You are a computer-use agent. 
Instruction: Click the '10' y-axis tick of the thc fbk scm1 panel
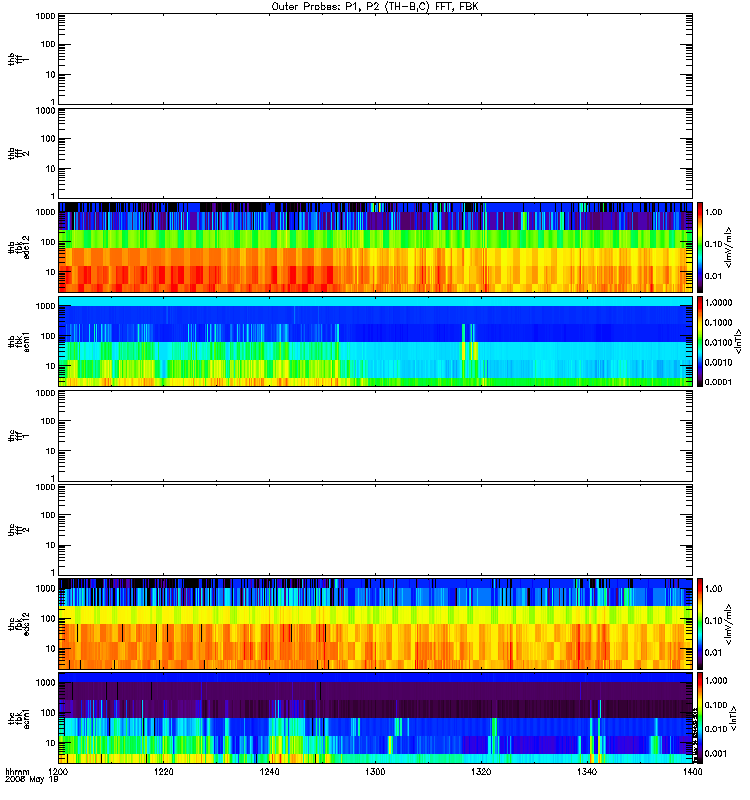coord(51,743)
